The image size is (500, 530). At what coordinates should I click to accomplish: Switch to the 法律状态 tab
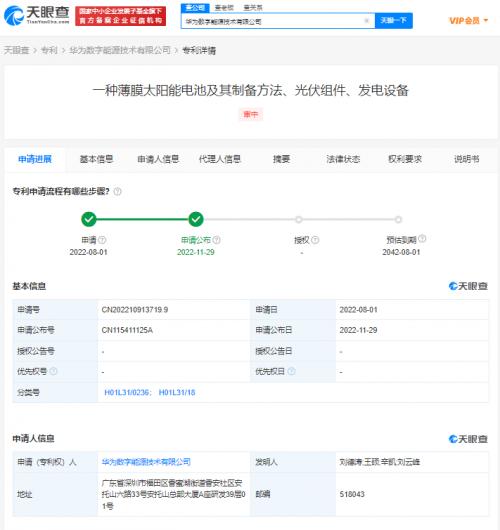pyautogui.click(x=343, y=159)
